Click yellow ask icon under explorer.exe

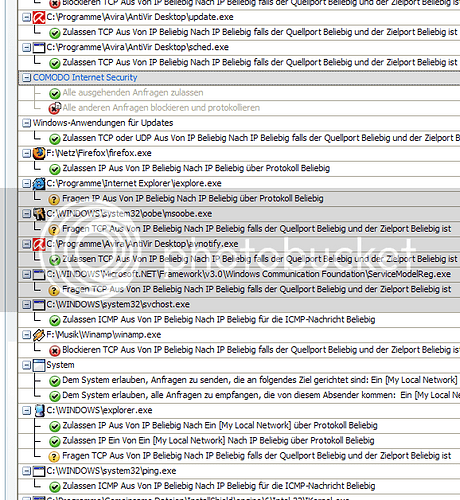tap(54, 456)
